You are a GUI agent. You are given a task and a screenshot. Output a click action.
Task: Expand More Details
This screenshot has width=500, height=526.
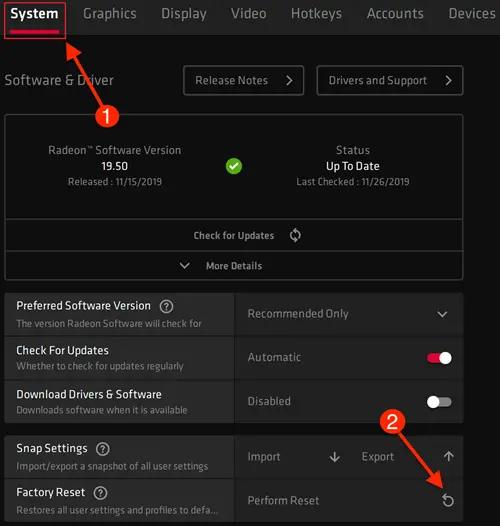(234, 266)
